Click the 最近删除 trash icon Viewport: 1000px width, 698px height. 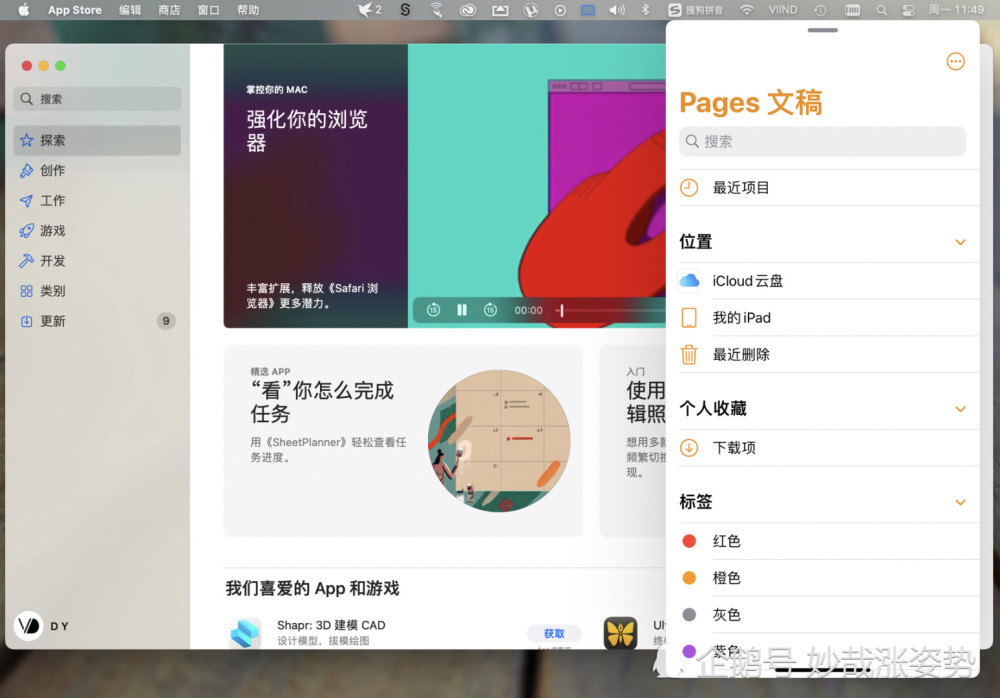[689, 355]
